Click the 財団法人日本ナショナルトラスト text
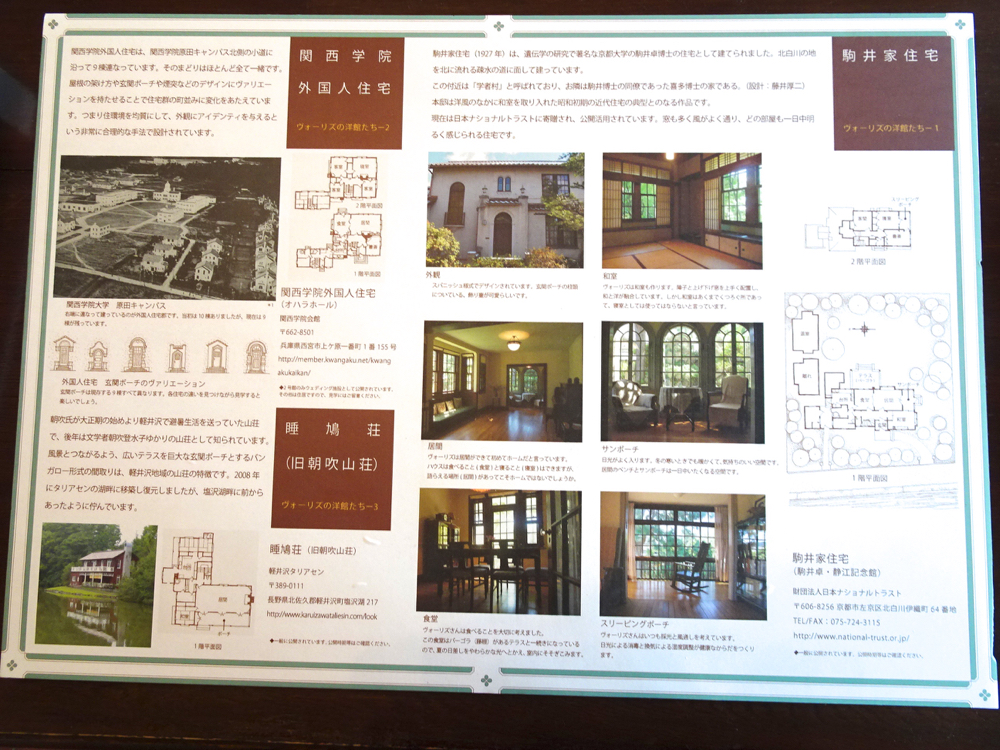The height and width of the screenshot is (750, 1000). point(847,592)
